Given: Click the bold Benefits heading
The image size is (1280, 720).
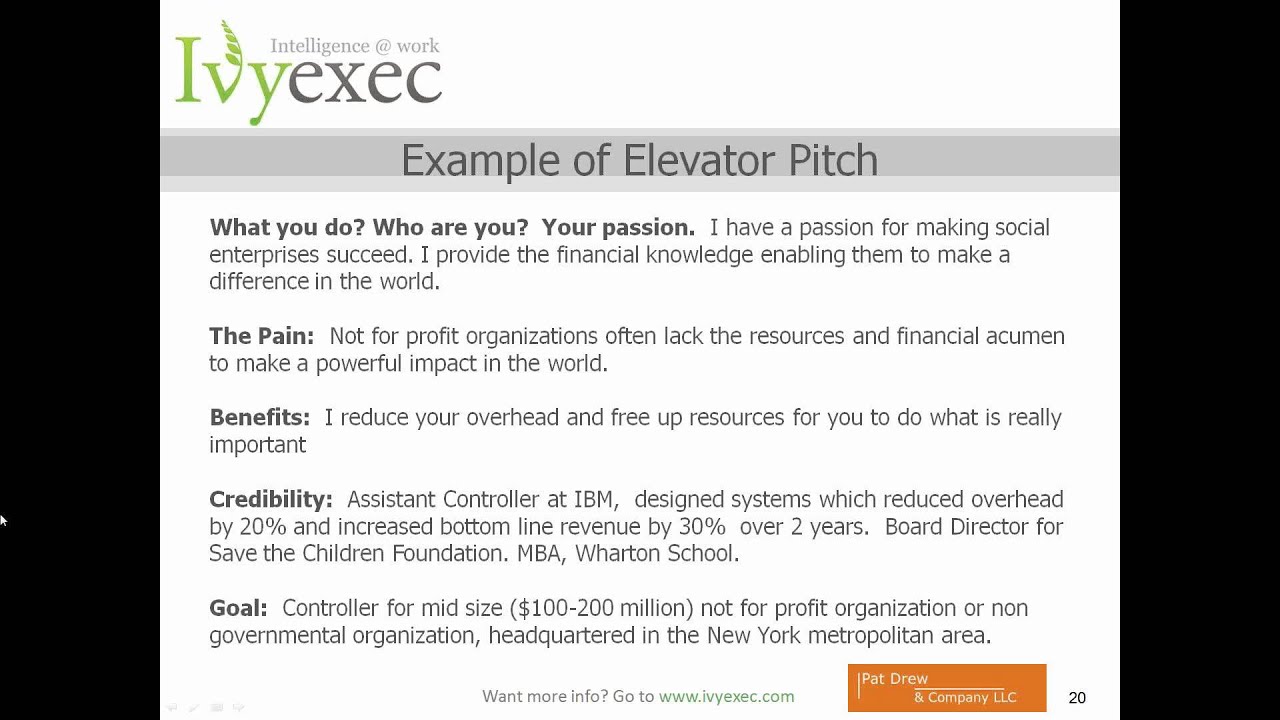Looking at the screenshot, I should pyautogui.click(x=259, y=418).
